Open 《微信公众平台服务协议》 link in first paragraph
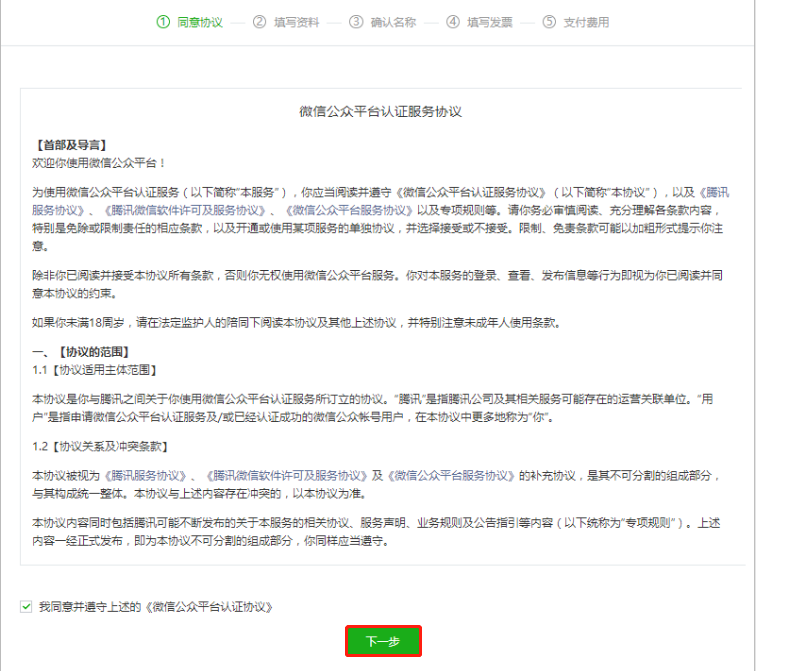The height and width of the screenshot is (671, 799). (349, 210)
